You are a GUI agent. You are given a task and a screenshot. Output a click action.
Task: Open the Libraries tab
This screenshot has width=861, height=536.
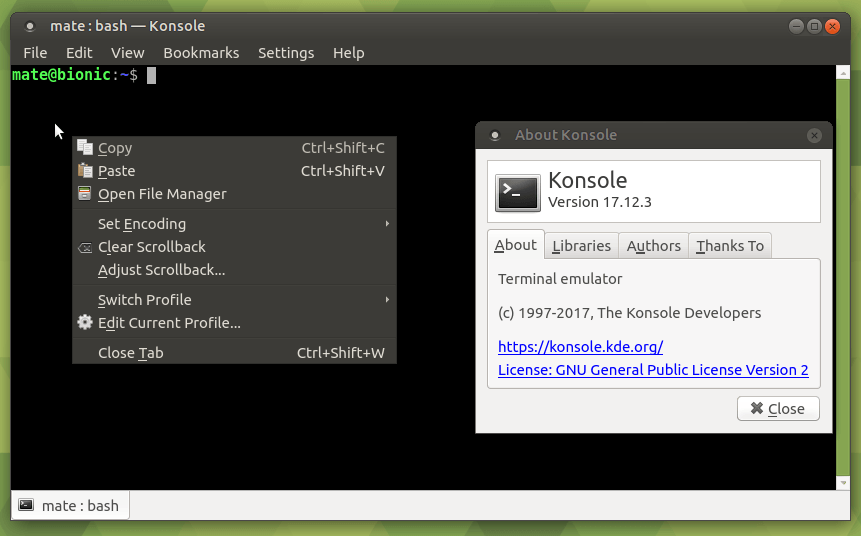point(581,246)
